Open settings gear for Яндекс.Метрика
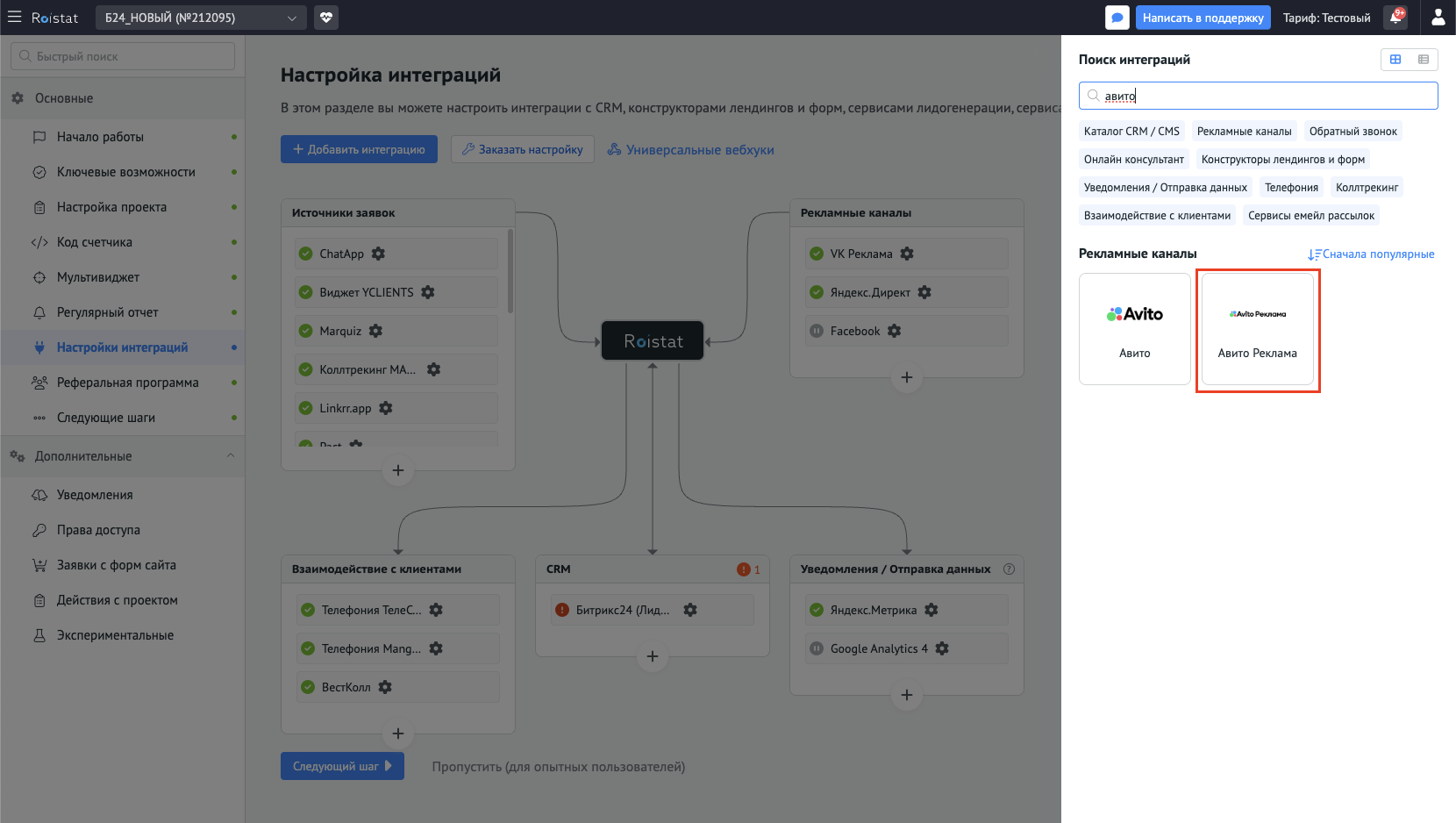The width and height of the screenshot is (1456, 823). [x=931, y=610]
